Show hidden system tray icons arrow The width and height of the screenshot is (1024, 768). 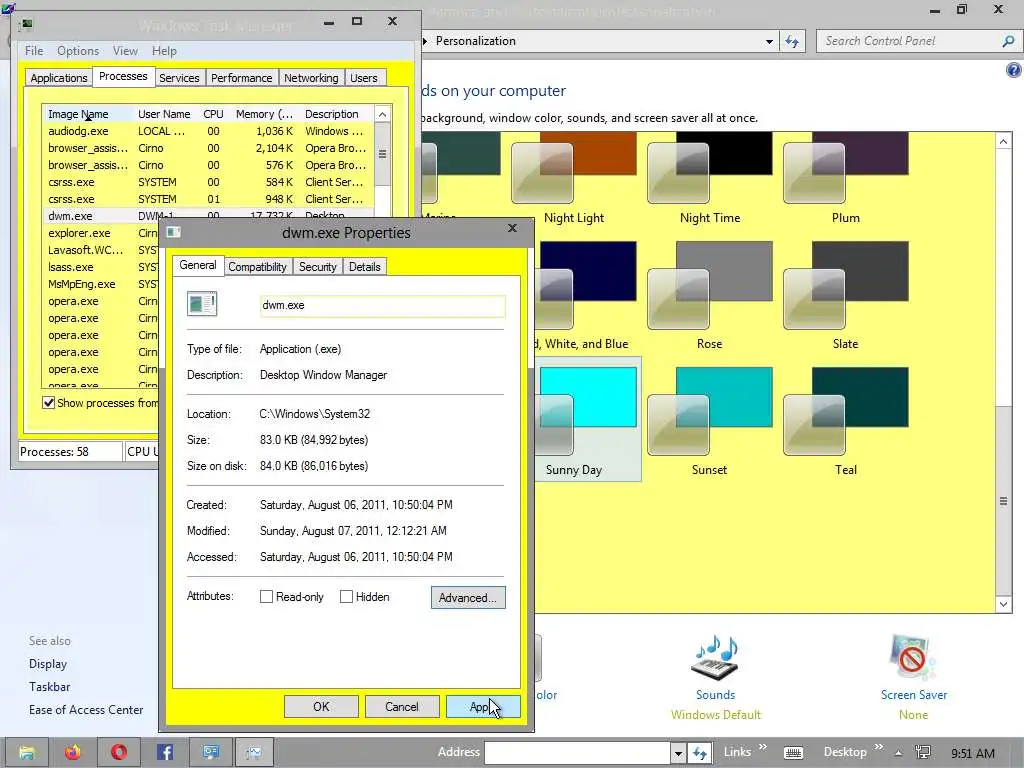coord(899,753)
